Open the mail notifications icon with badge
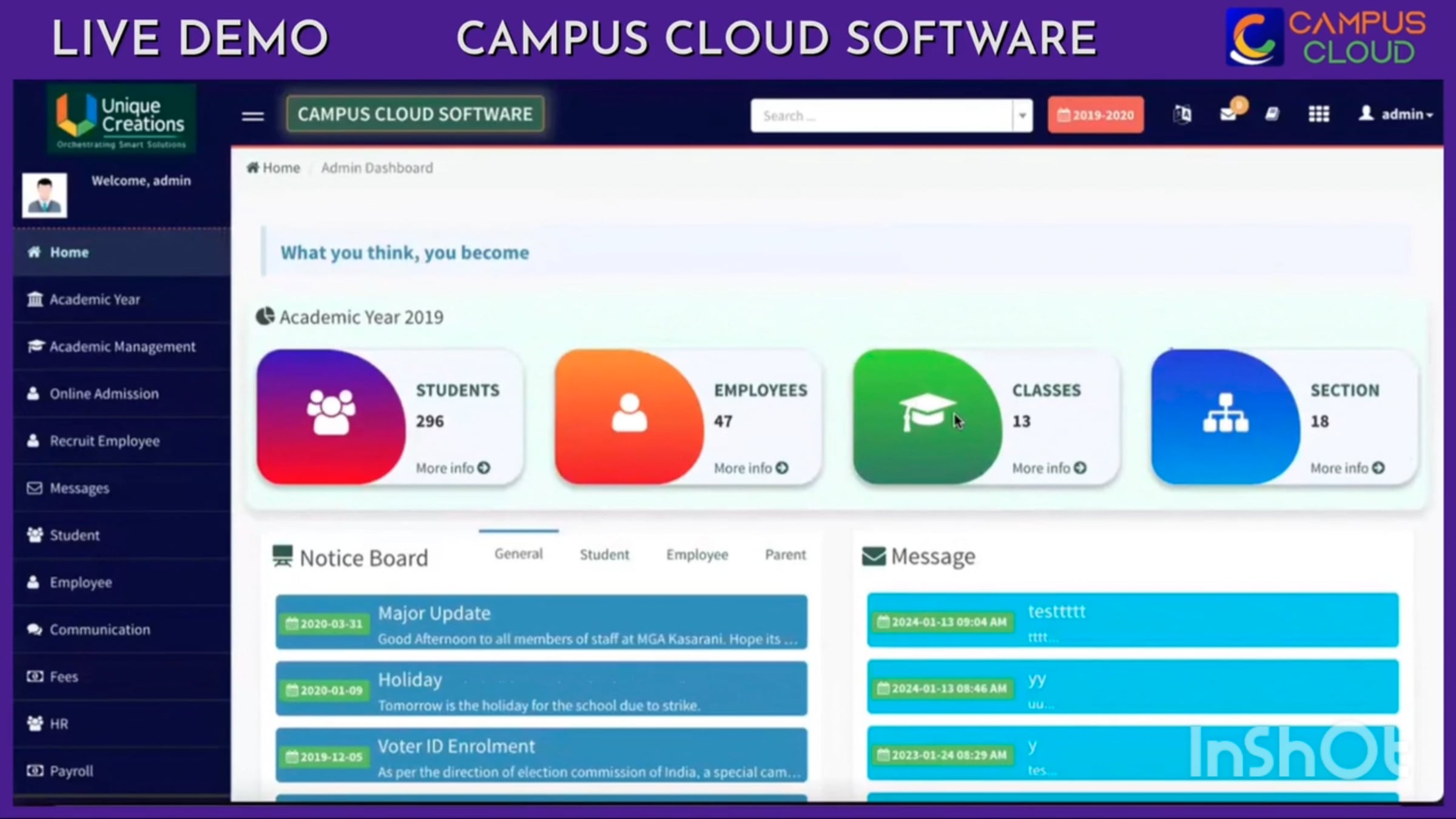The width and height of the screenshot is (1456, 819). pos(1232,112)
